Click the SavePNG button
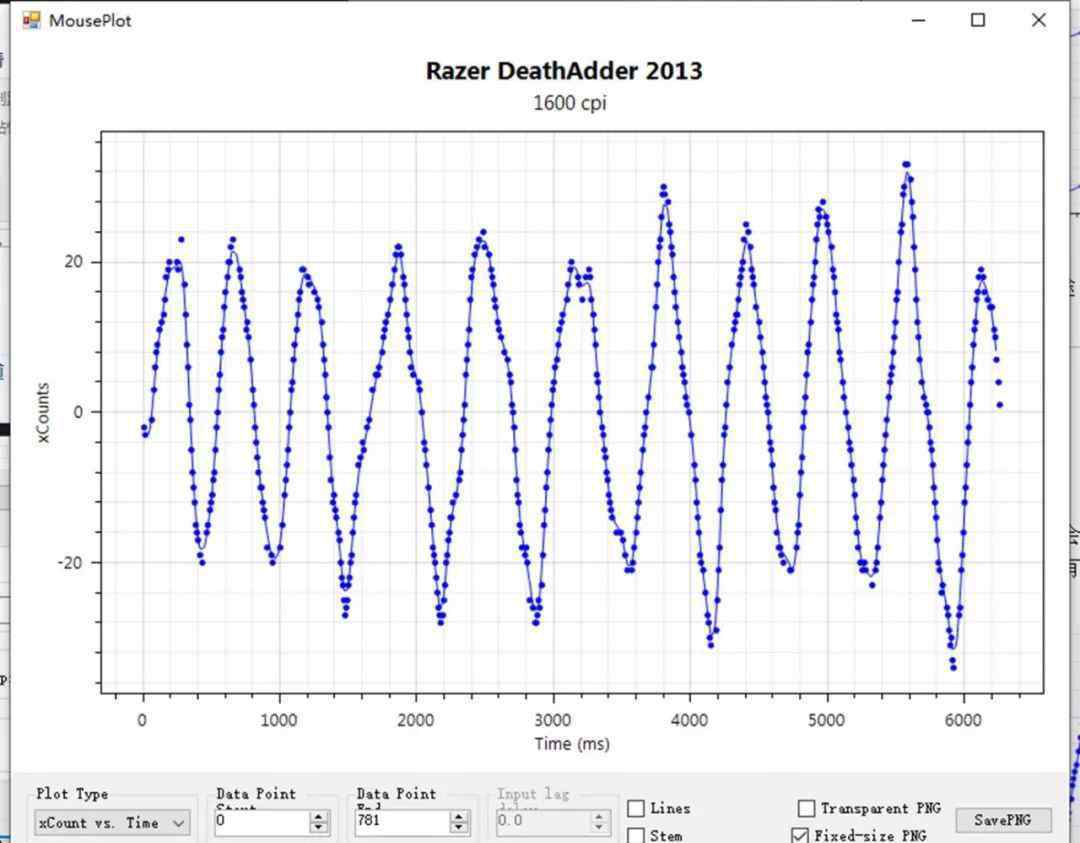 click(x=1003, y=820)
